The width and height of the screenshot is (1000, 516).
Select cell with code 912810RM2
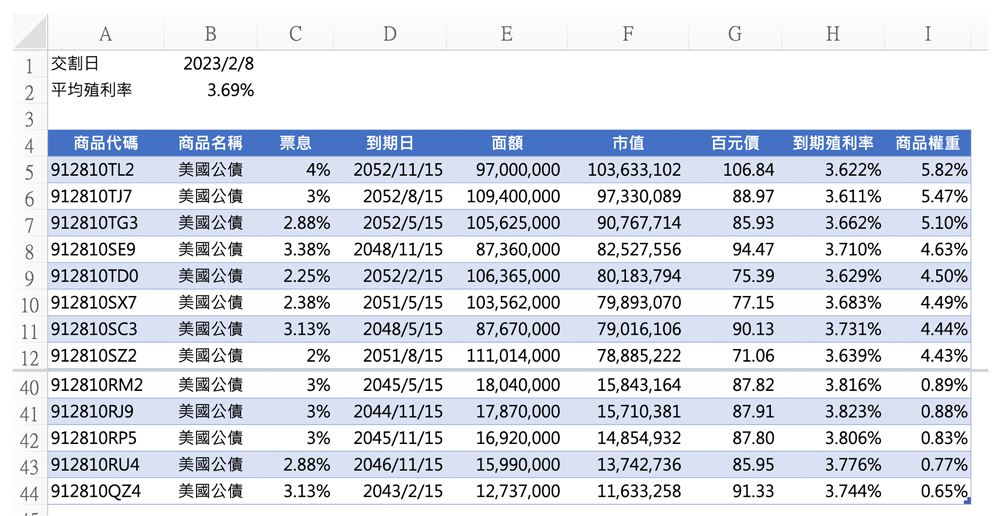tap(106, 385)
